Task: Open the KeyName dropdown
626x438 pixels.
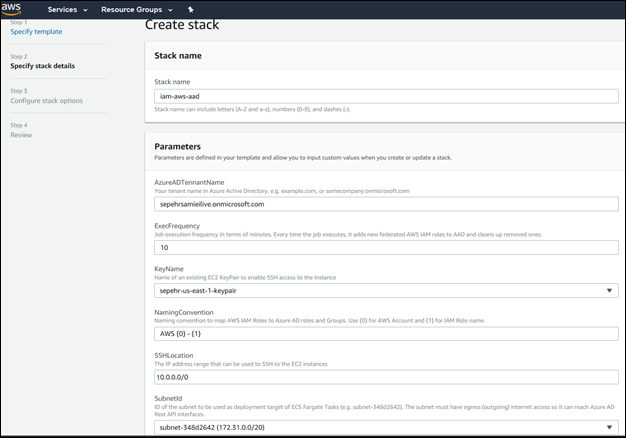Action: [386, 291]
